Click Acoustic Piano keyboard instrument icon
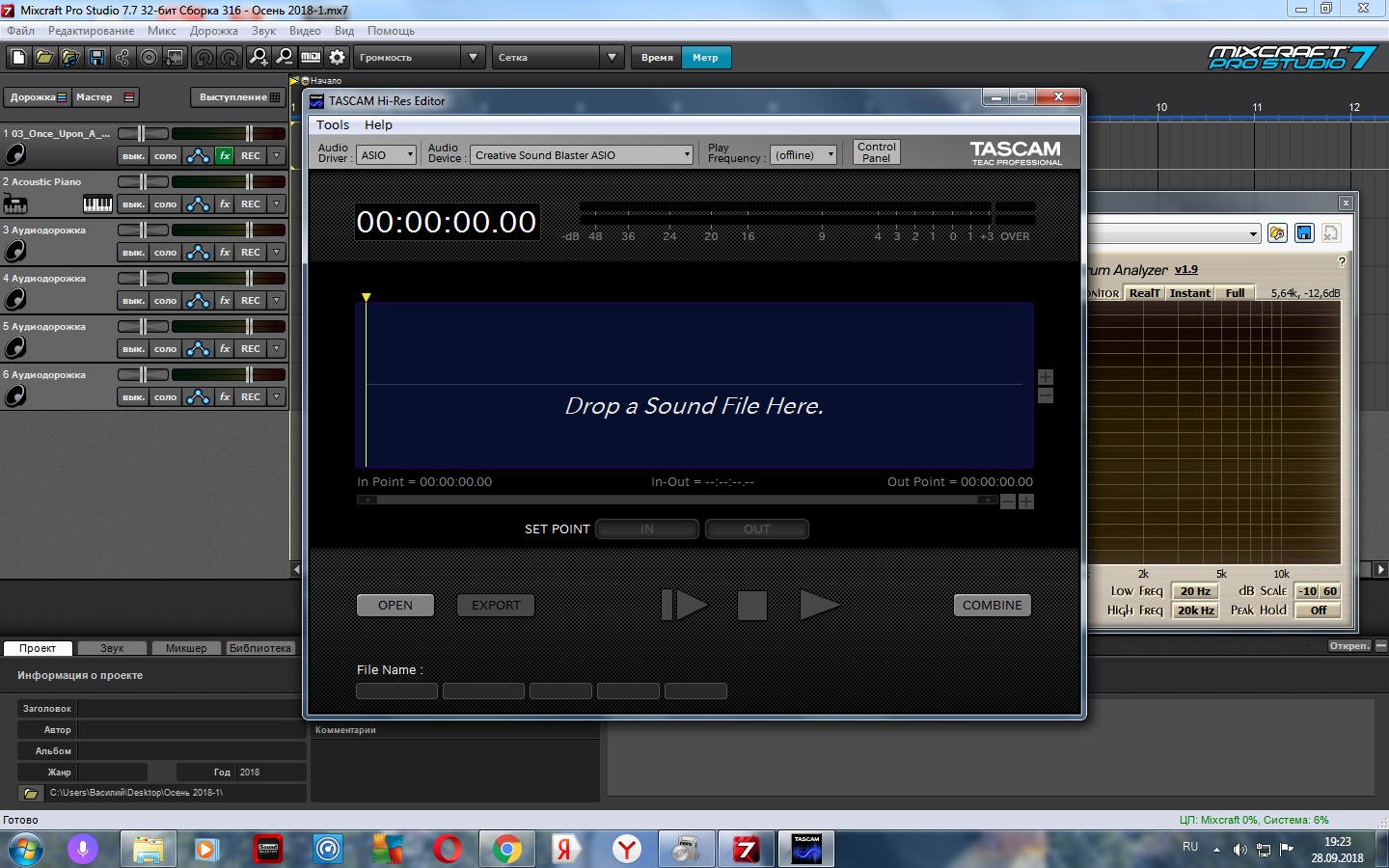Image resolution: width=1389 pixels, height=868 pixels. click(x=15, y=203)
